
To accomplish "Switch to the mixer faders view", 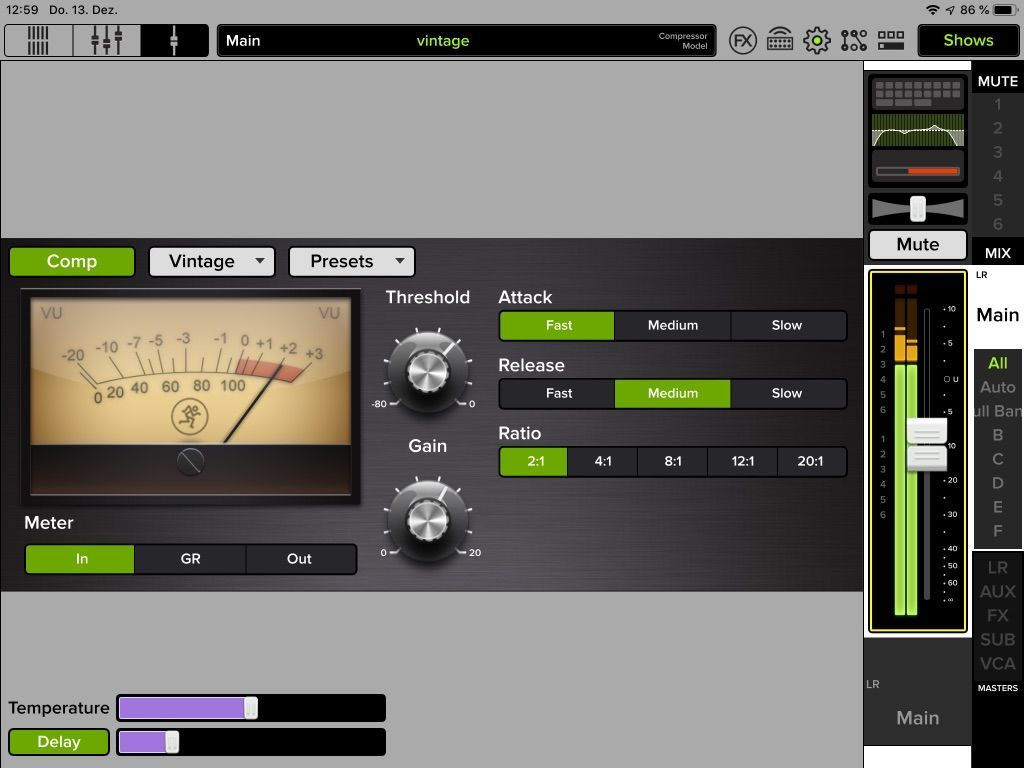I will (106, 40).
